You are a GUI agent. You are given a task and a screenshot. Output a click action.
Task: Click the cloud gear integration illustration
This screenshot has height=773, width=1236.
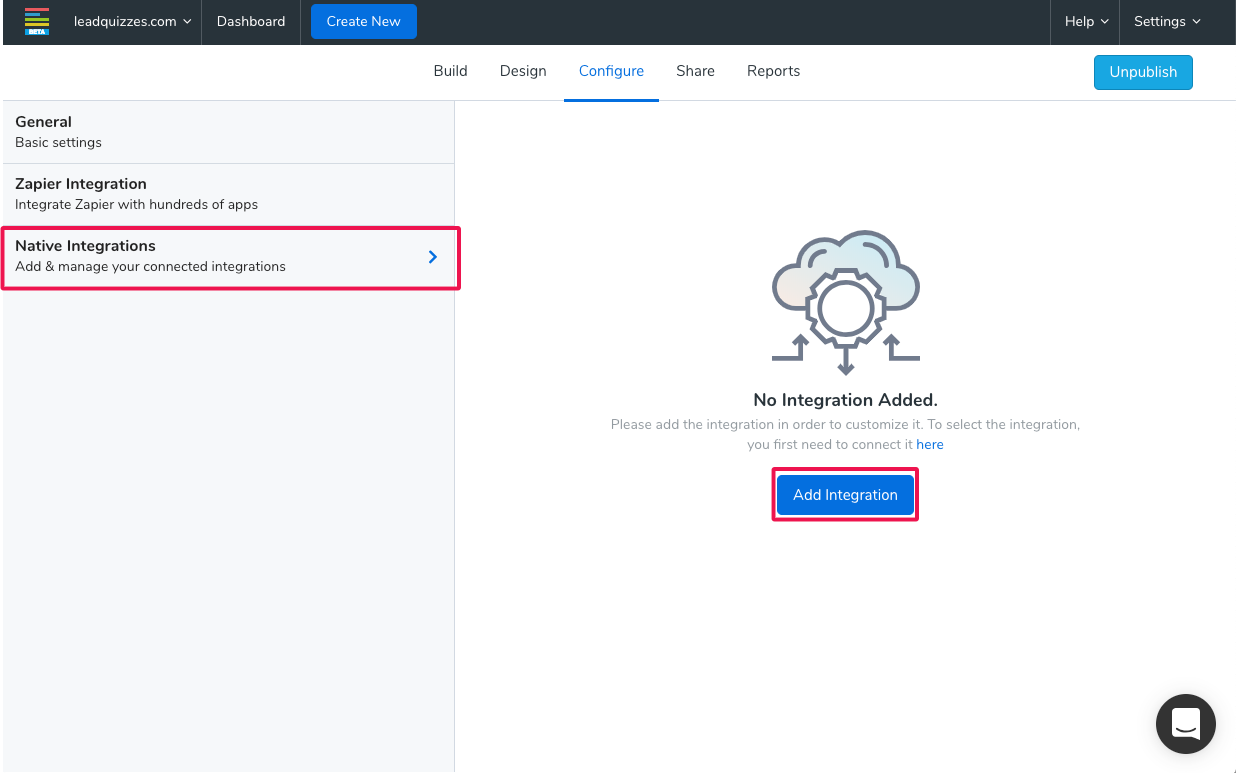coord(845,303)
